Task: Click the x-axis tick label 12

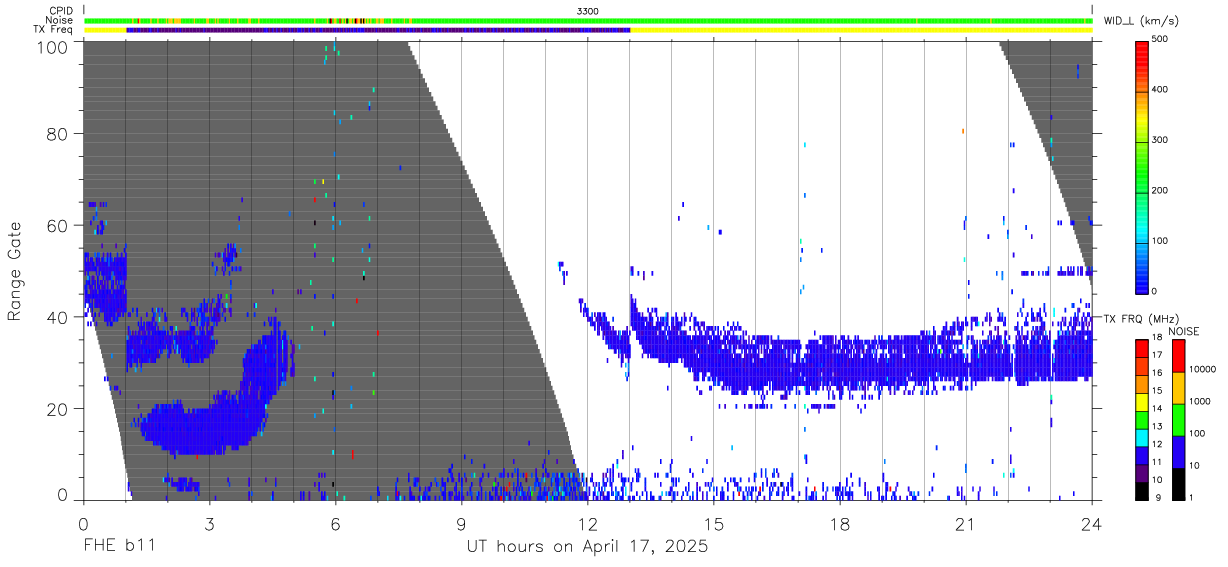Action: (x=587, y=524)
